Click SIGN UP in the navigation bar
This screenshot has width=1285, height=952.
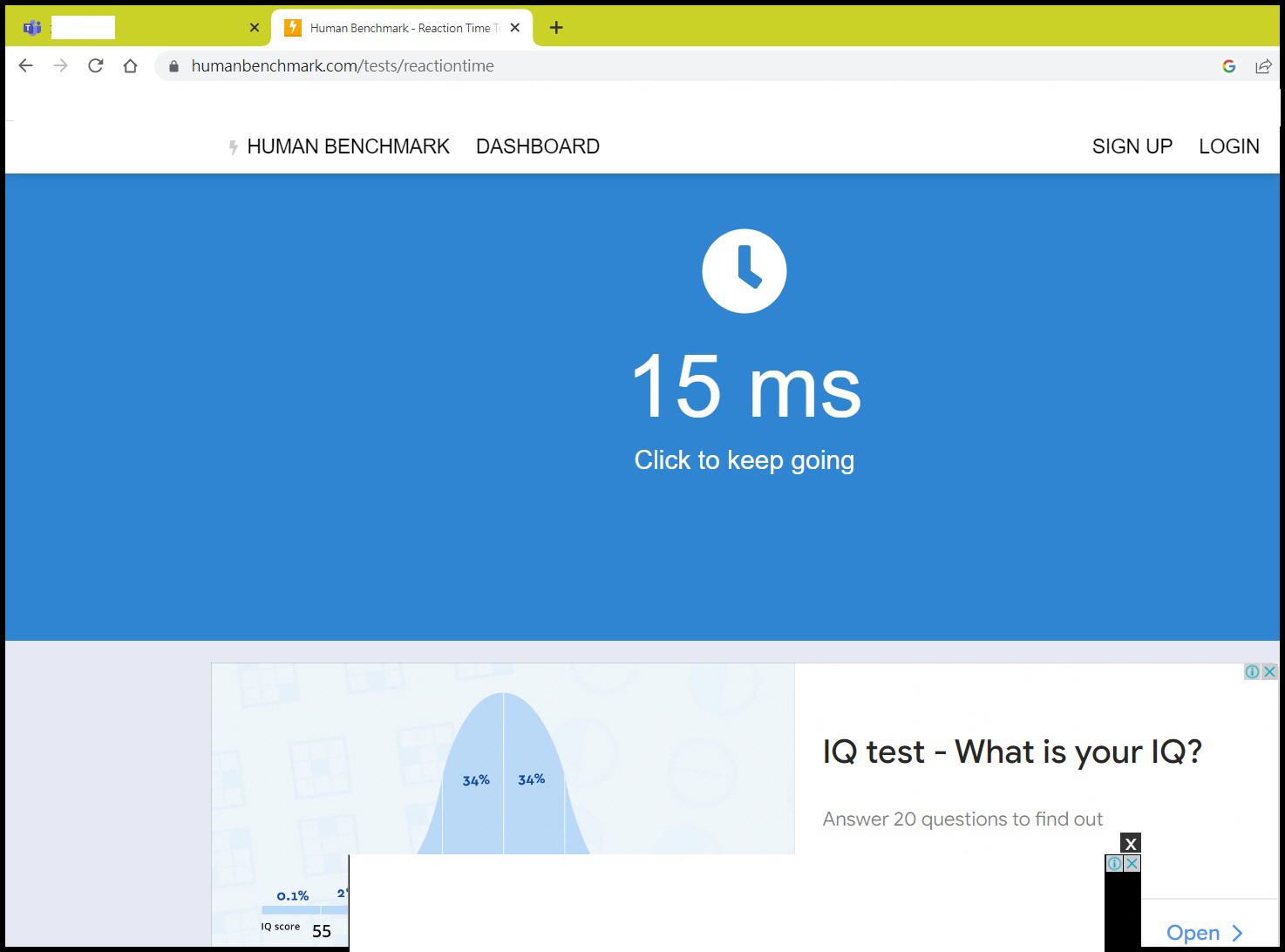1132,146
